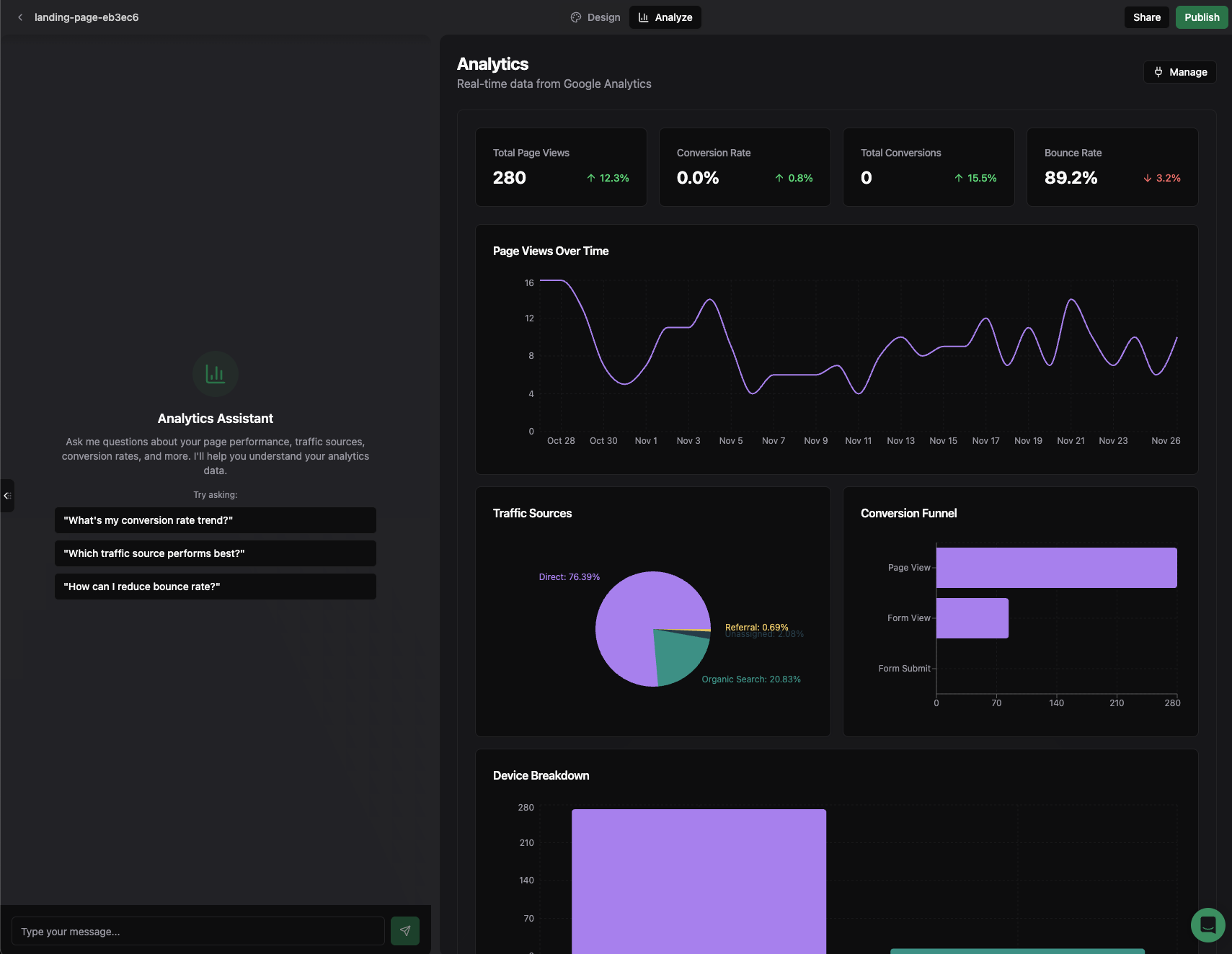Click the plug icon on the Manage button
1232x954 pixels.
[x=1158, y=71]
